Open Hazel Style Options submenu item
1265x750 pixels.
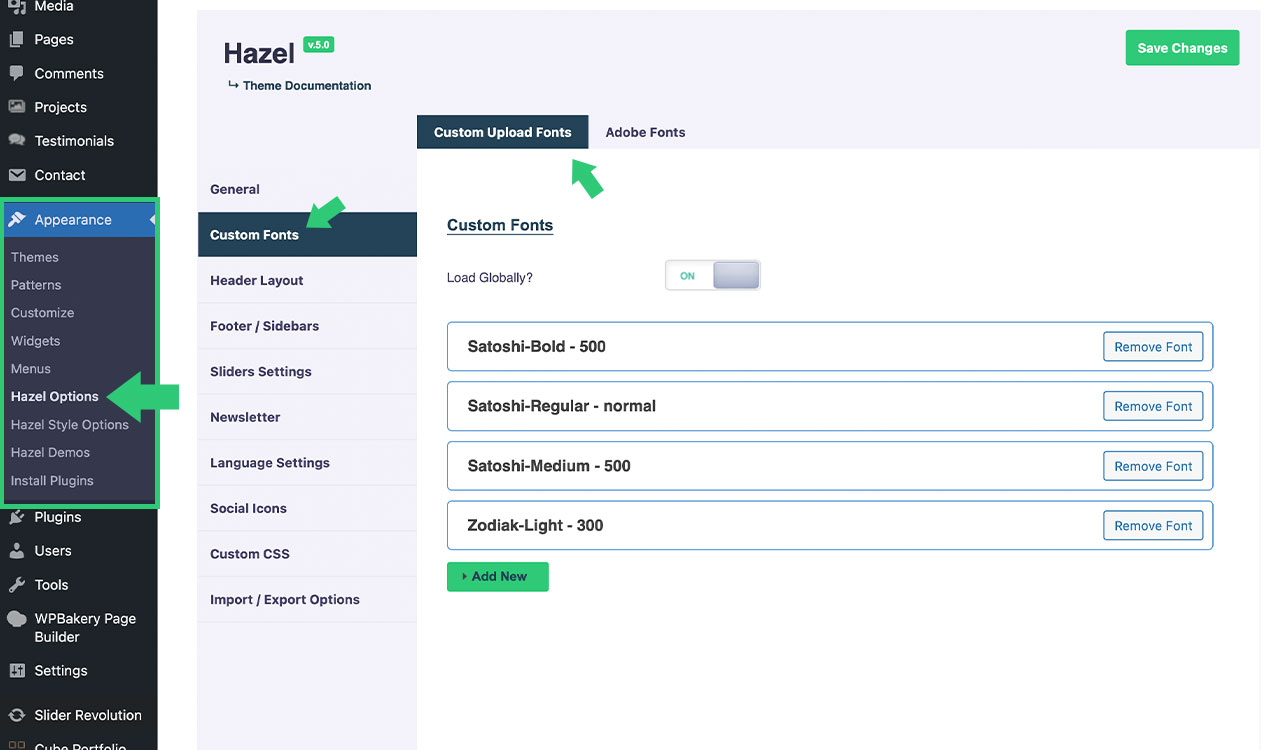pyautogui.click(x=70, y=425)
